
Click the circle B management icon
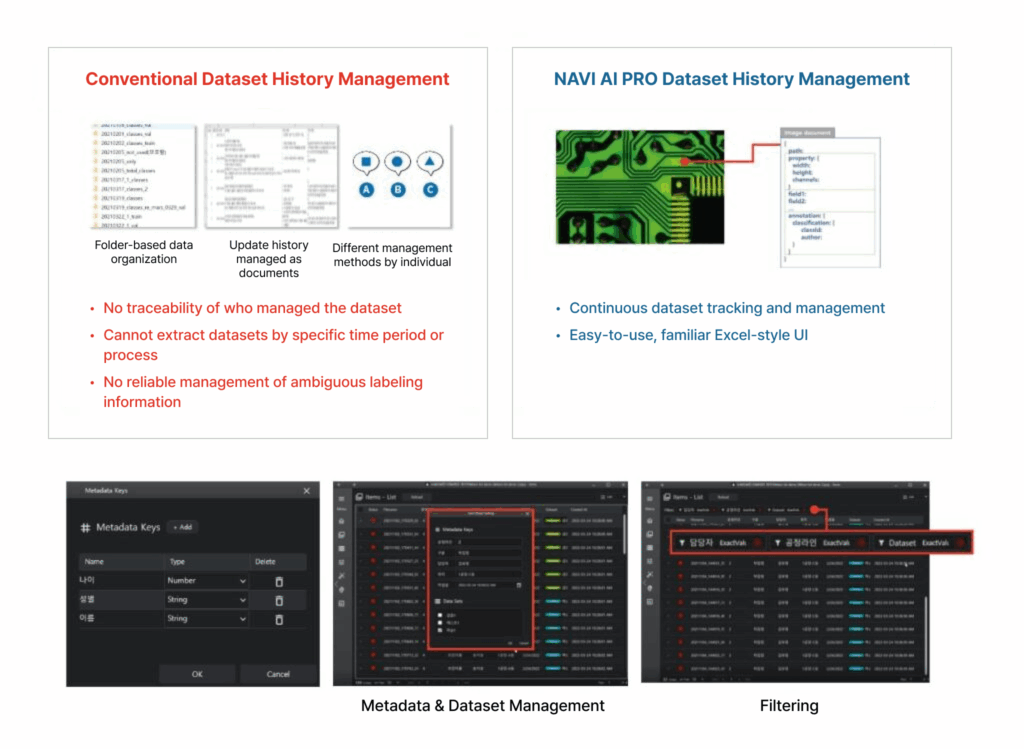pyautogui.click(x=398, y=161)
